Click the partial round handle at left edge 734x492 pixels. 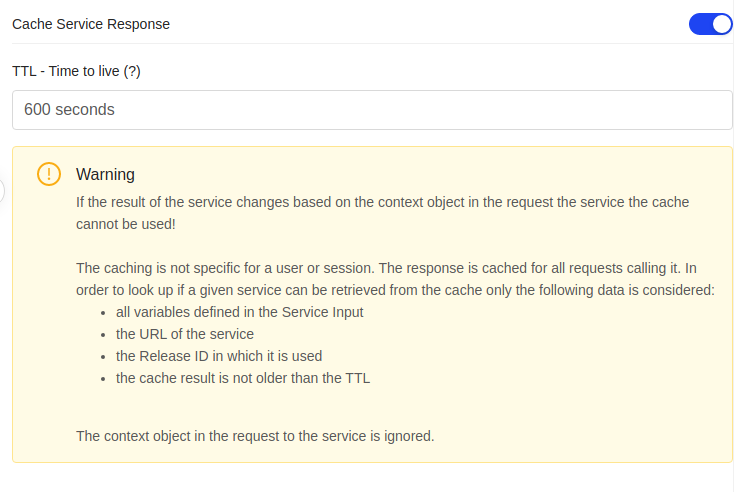point(2,191)
